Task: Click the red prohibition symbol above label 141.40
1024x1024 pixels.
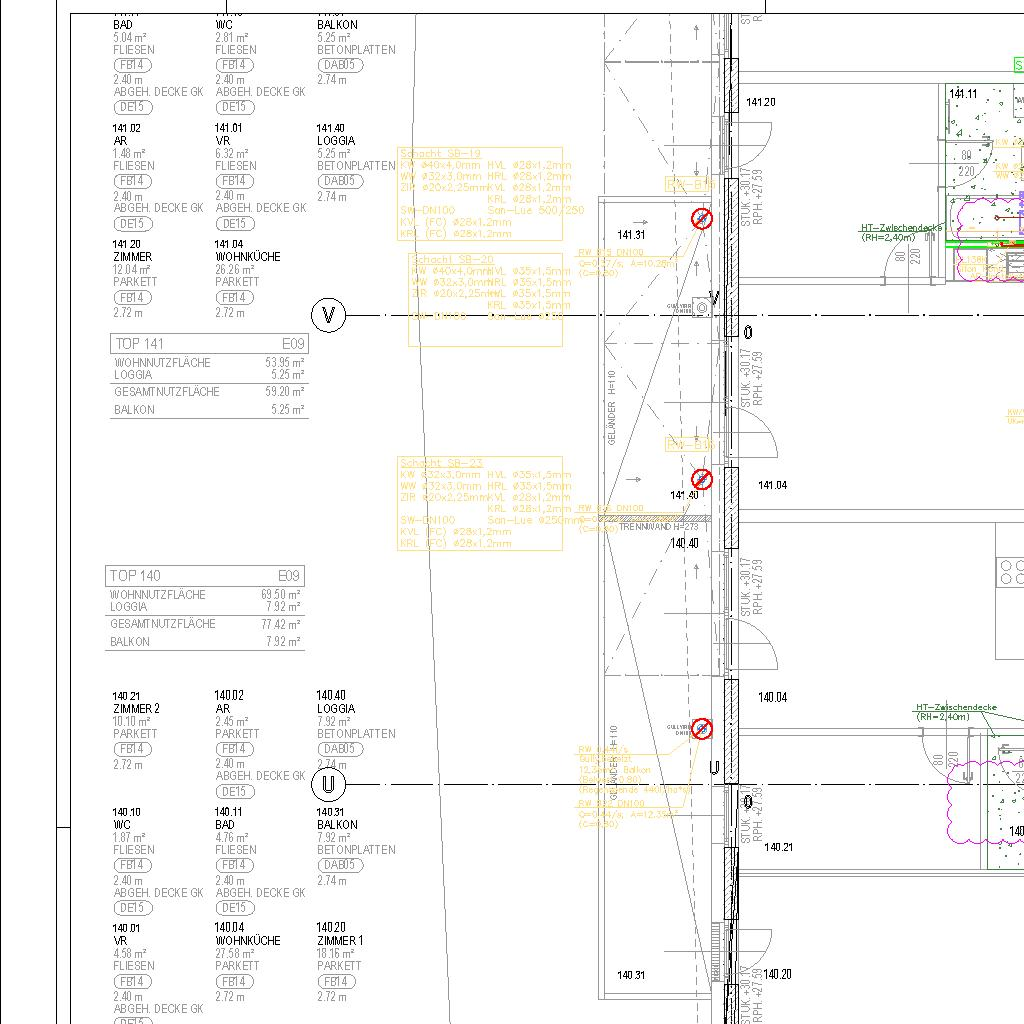Action: (702, 479)
